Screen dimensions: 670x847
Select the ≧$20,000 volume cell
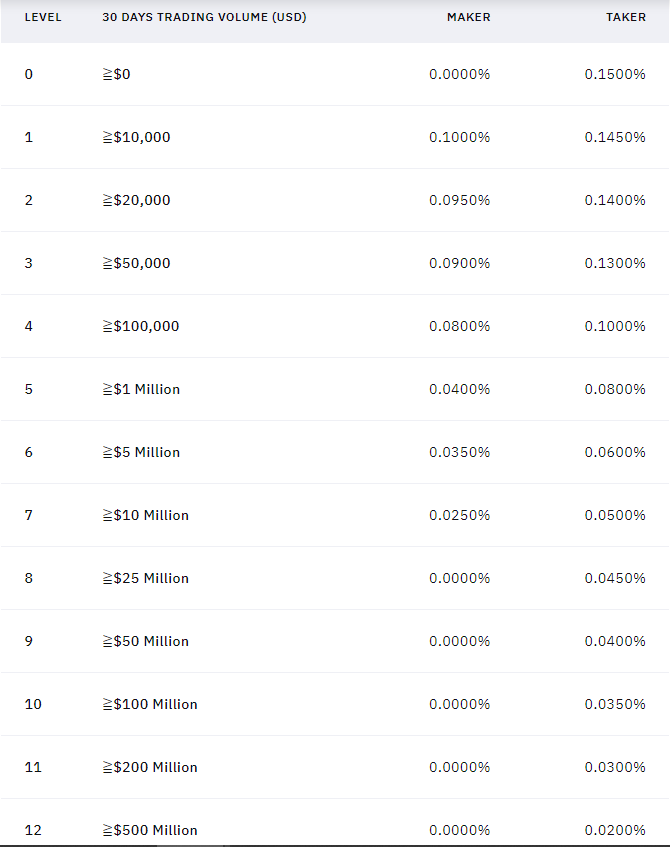pos(136,200)
